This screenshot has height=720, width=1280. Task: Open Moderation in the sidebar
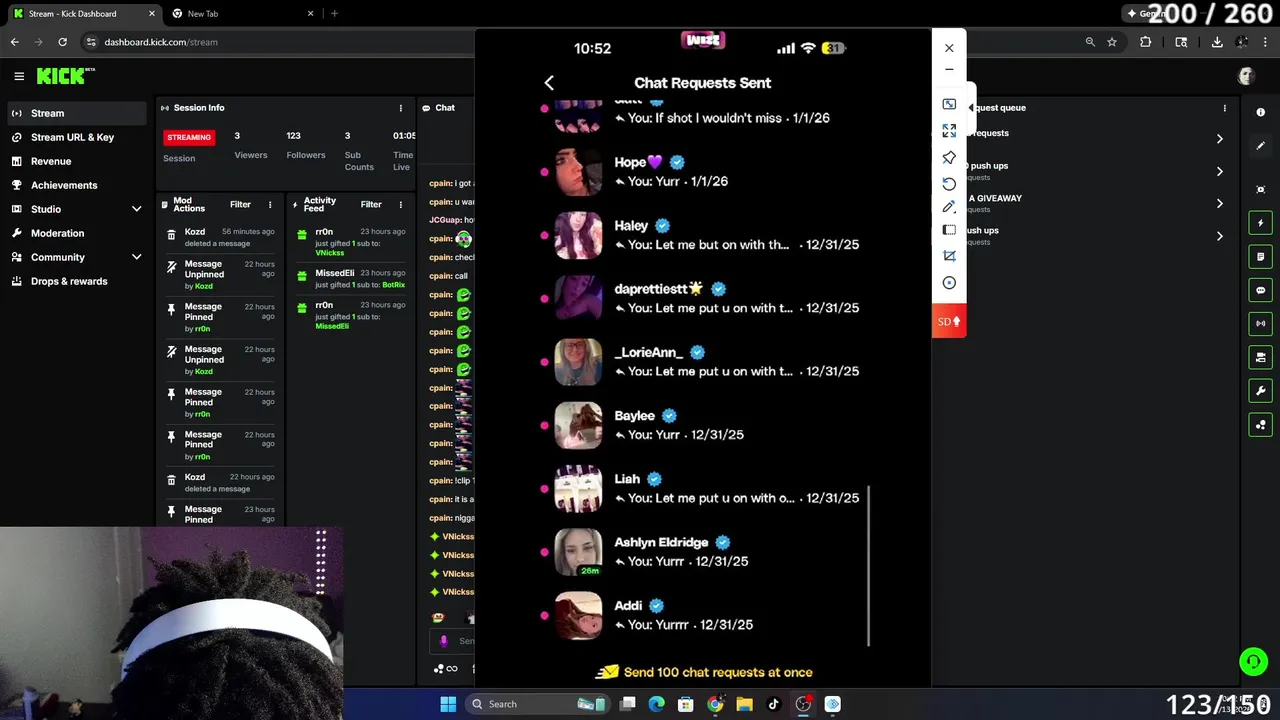pos(77,233)
